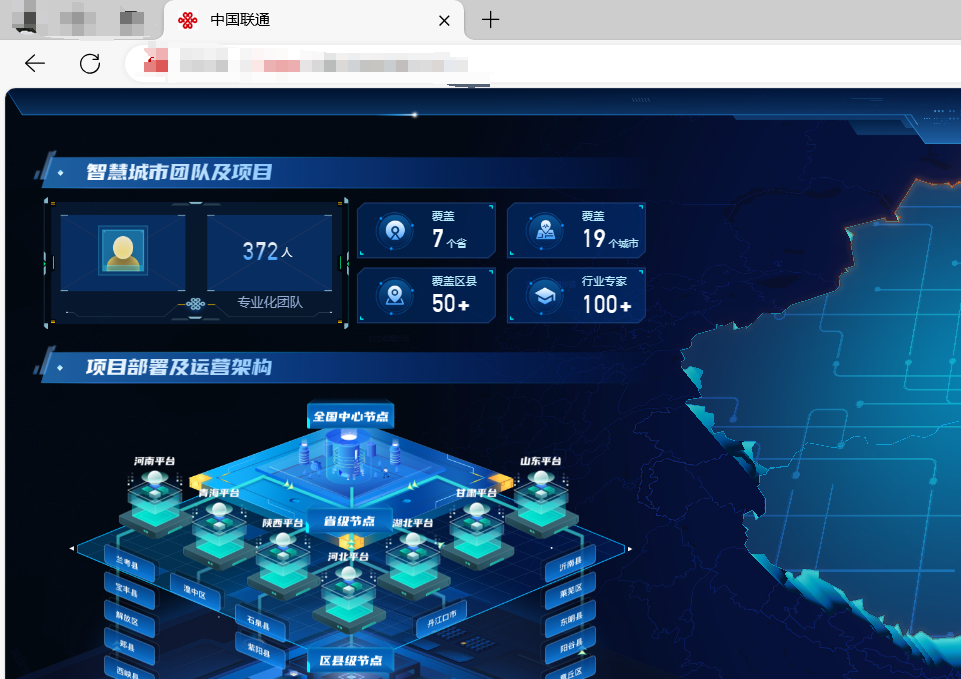
Task: Reload the page with the refresh icon
Action: point(90,63)
